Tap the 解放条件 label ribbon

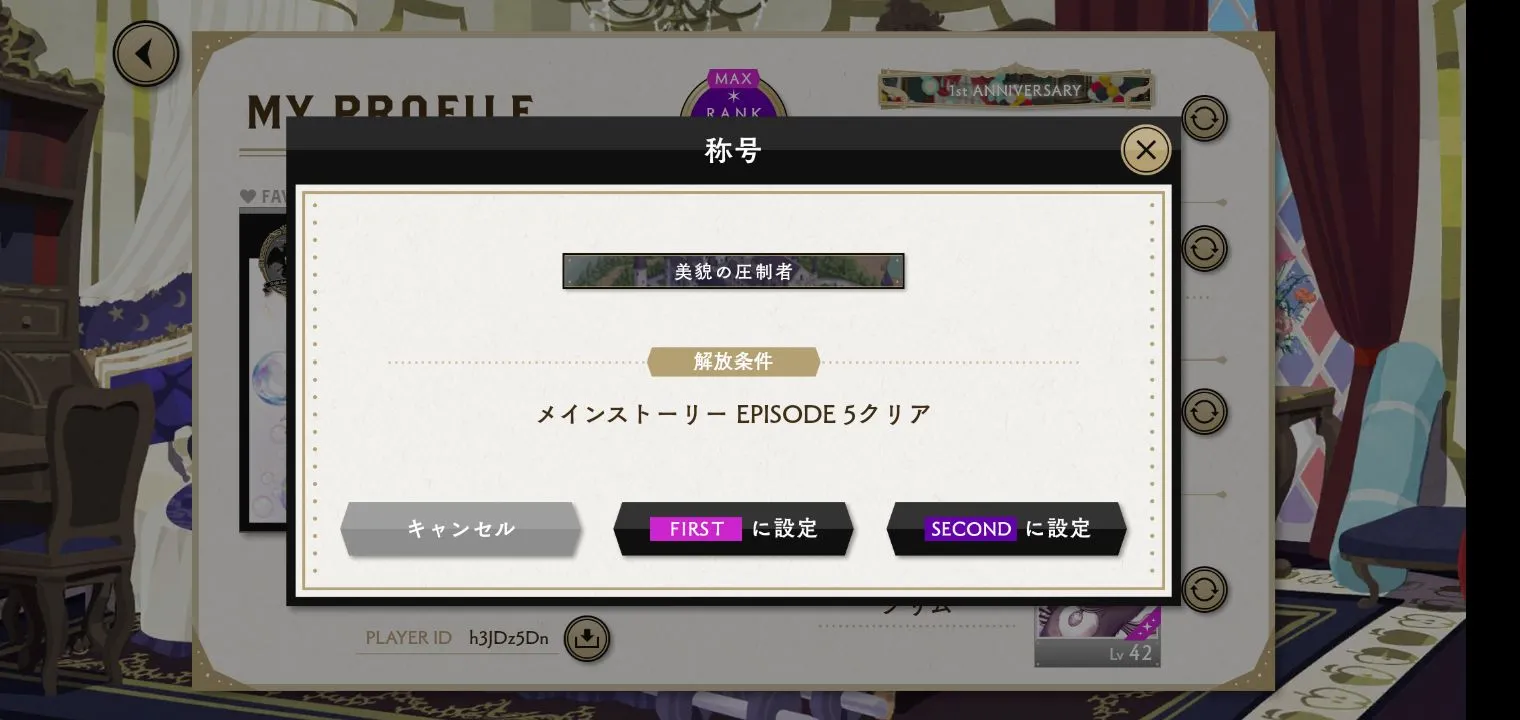[734, 362]
